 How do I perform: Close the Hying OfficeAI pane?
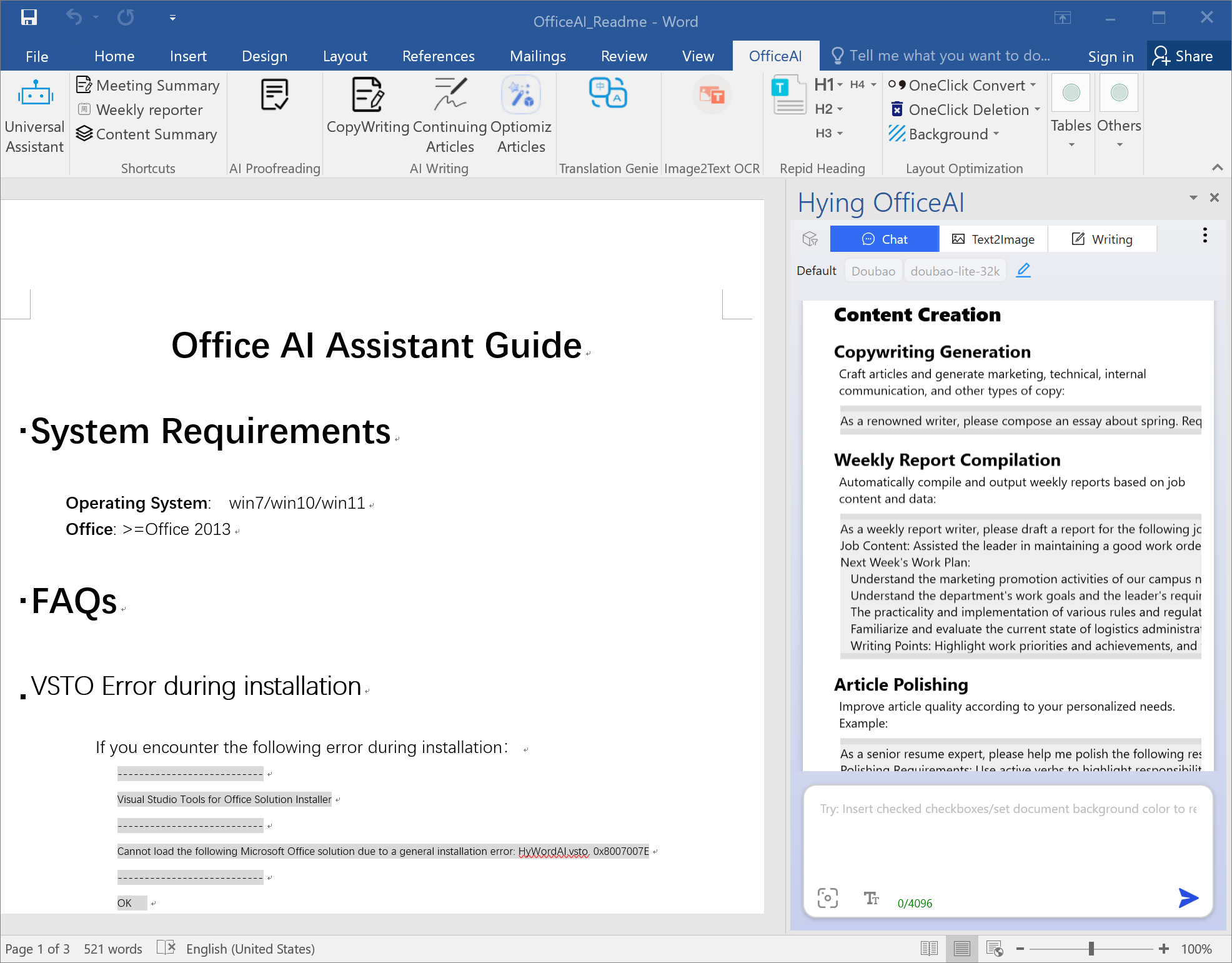click(1215, 197)
